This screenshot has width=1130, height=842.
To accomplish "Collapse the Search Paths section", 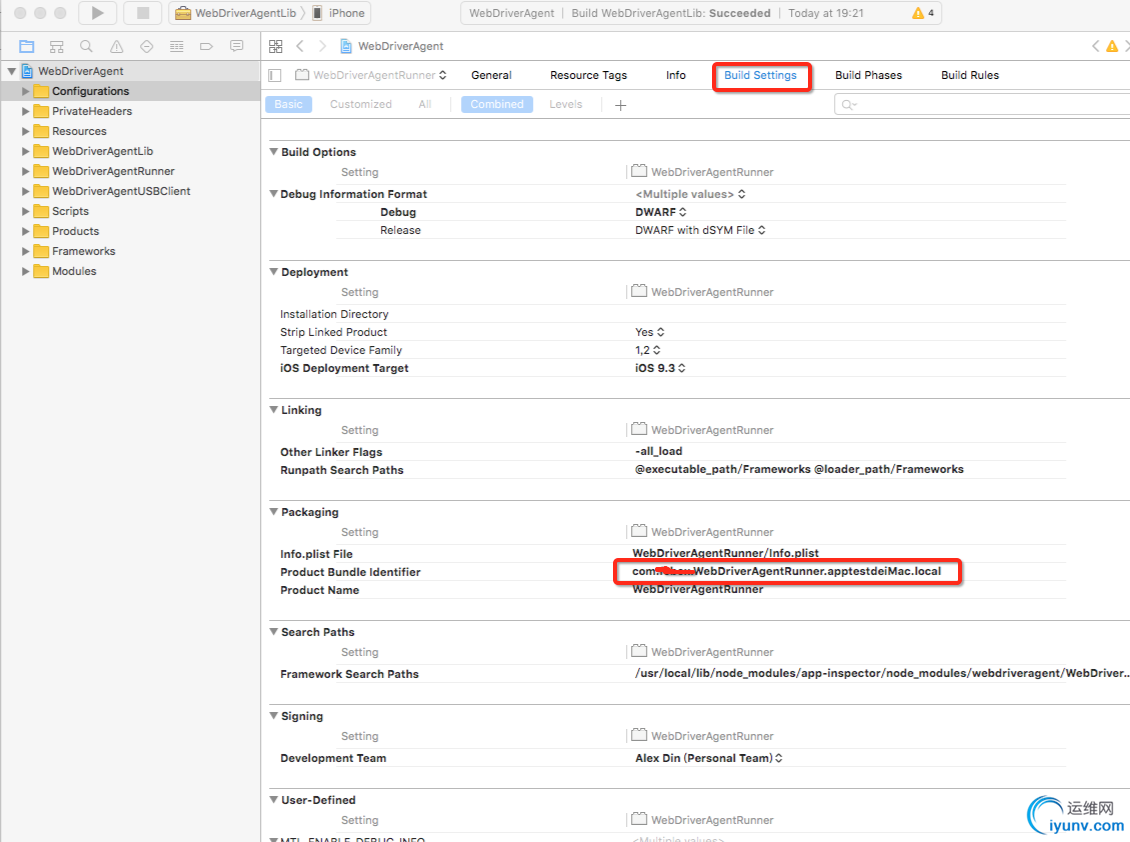I will coord(274,632).
